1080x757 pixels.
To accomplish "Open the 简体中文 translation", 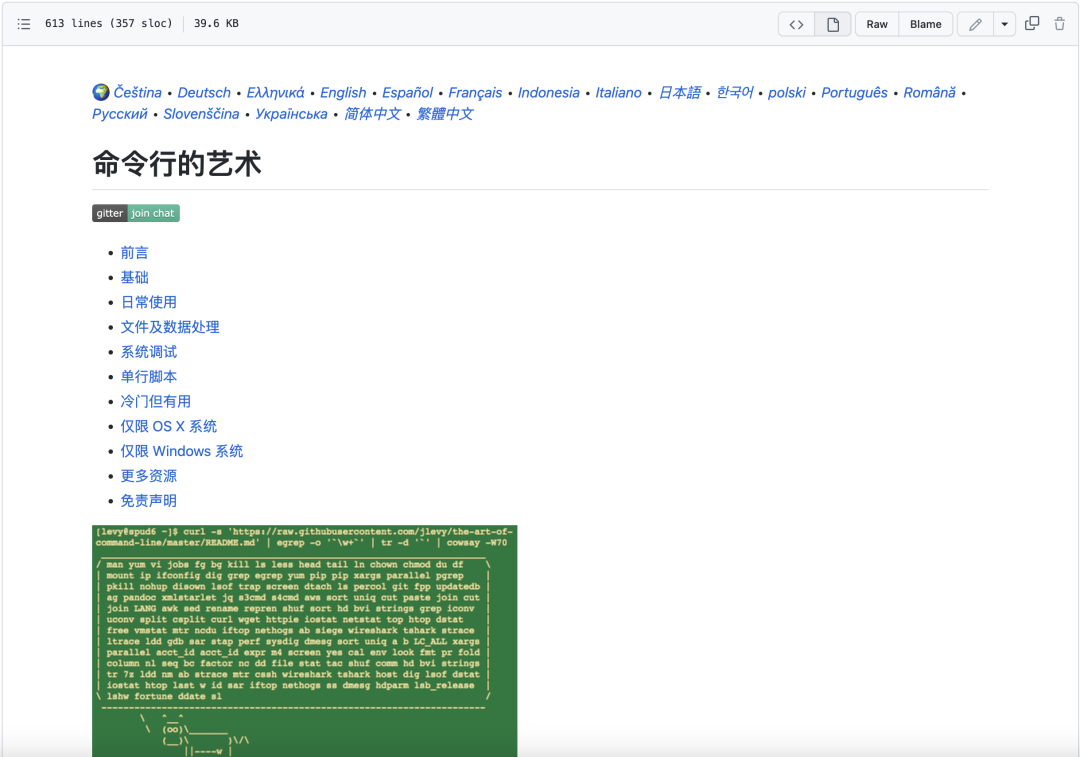I will point(372,114).
